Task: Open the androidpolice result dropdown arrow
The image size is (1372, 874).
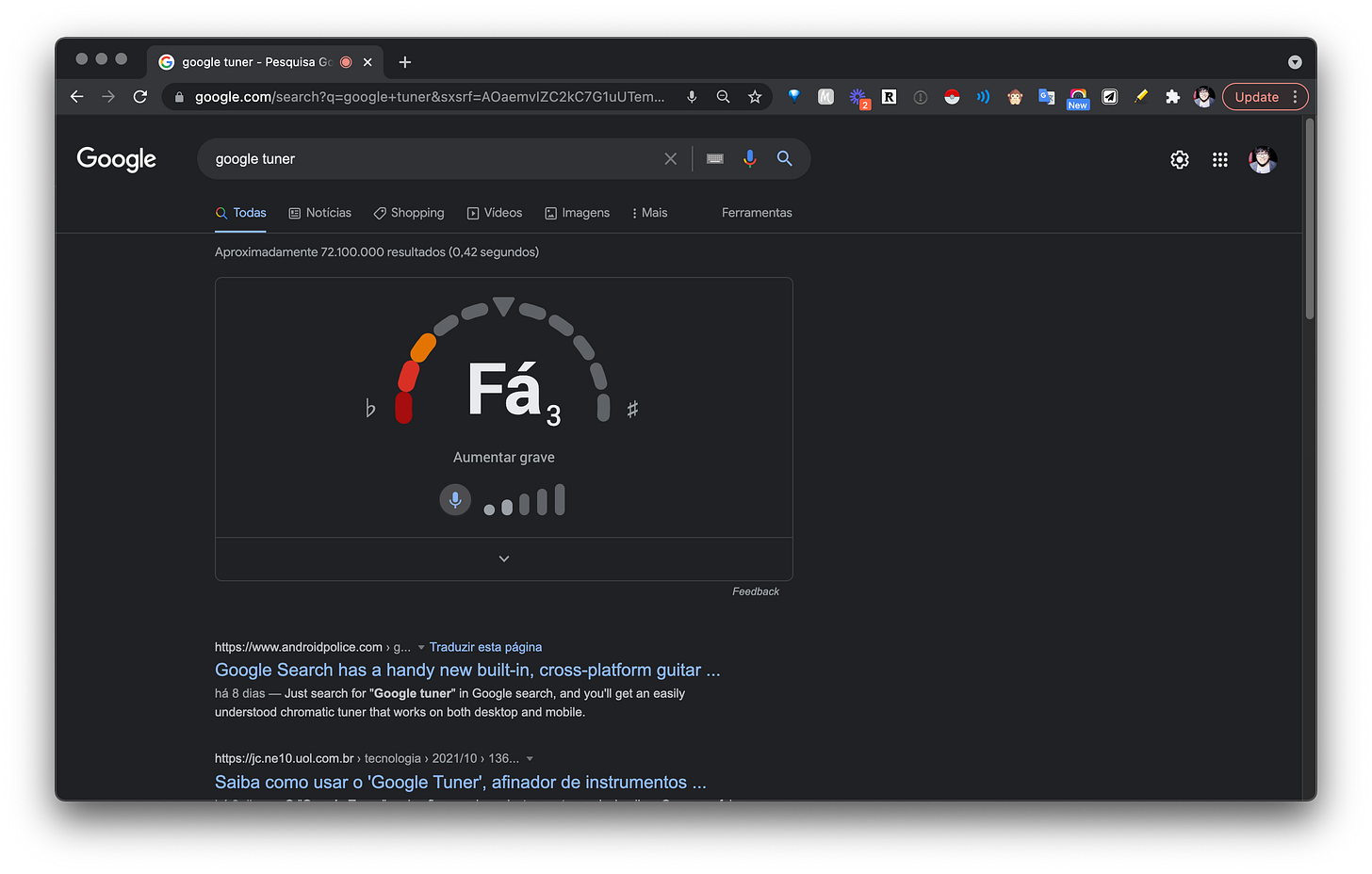Action: [421, 648]
